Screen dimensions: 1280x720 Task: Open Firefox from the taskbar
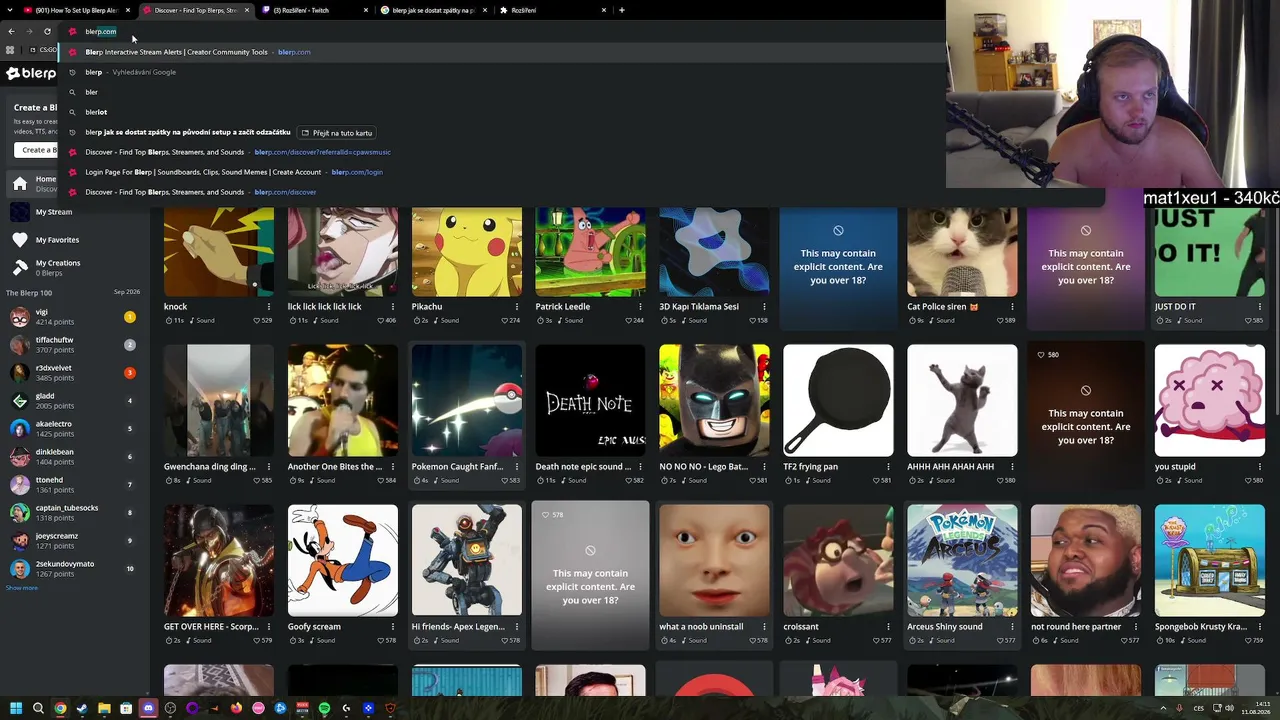pyautogui.click(x=236, y=709)
